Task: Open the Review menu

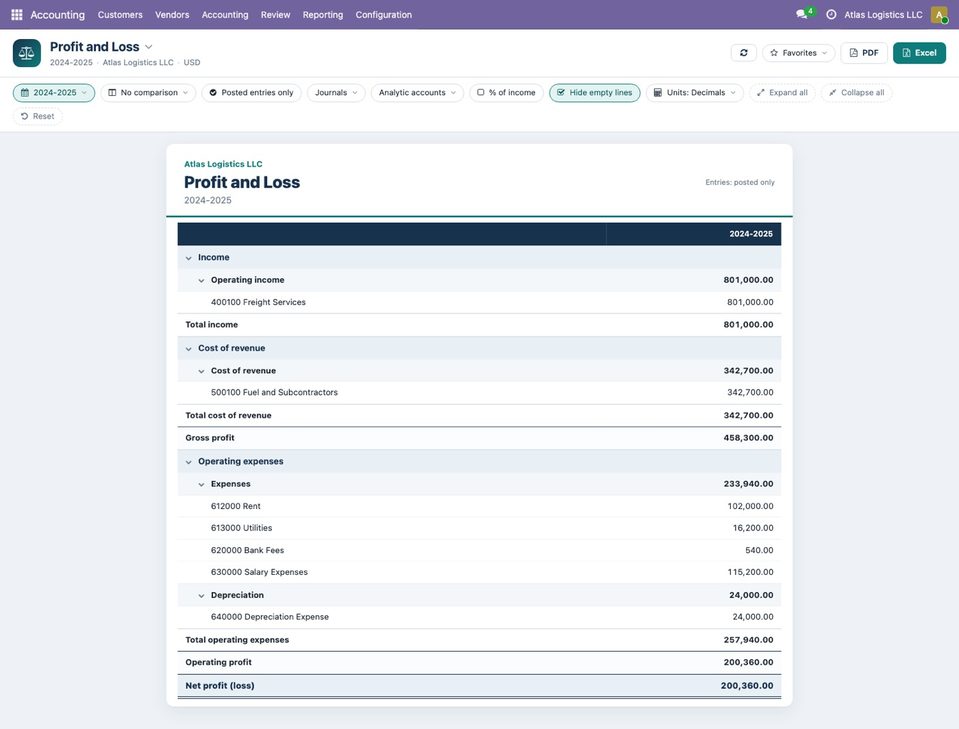Action: [275, 15]
